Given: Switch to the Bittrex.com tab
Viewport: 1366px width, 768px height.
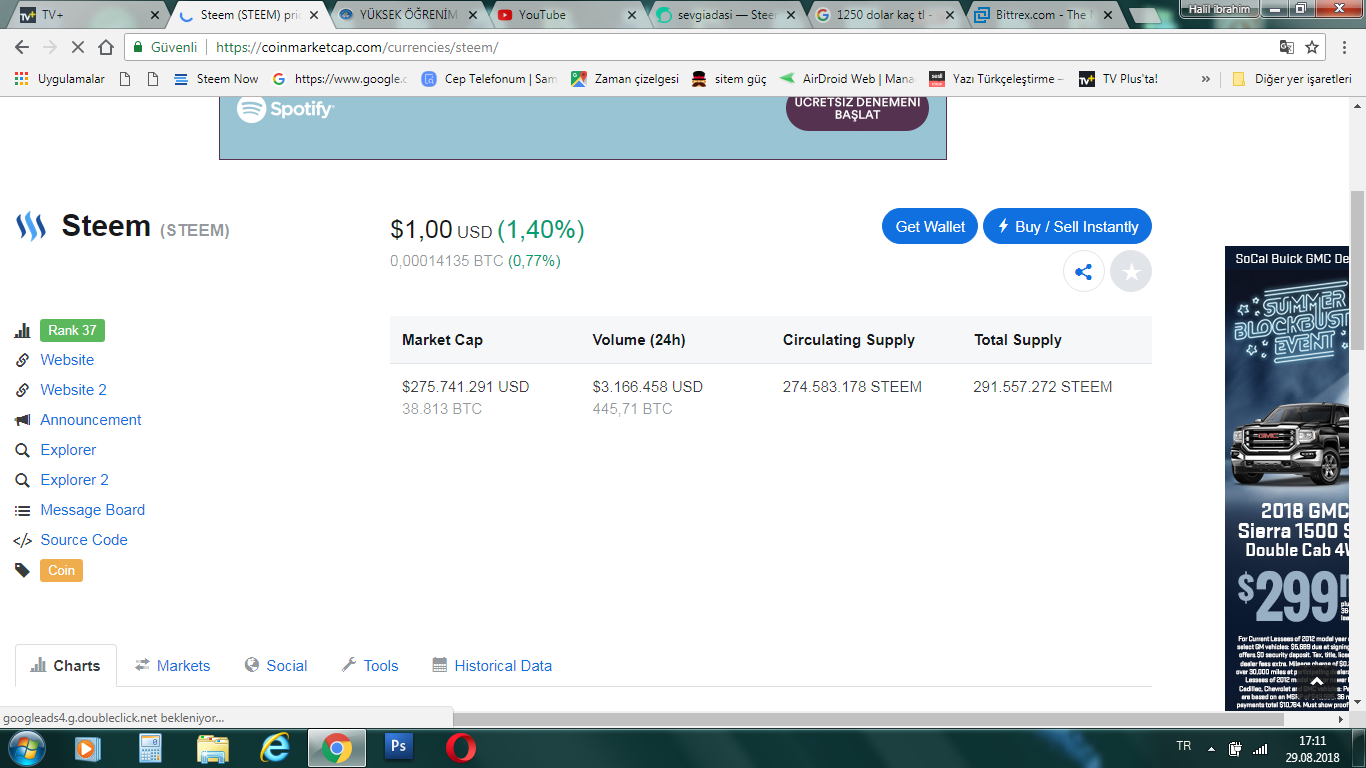Looking at the screenshot, I should tap(1042, 15).
